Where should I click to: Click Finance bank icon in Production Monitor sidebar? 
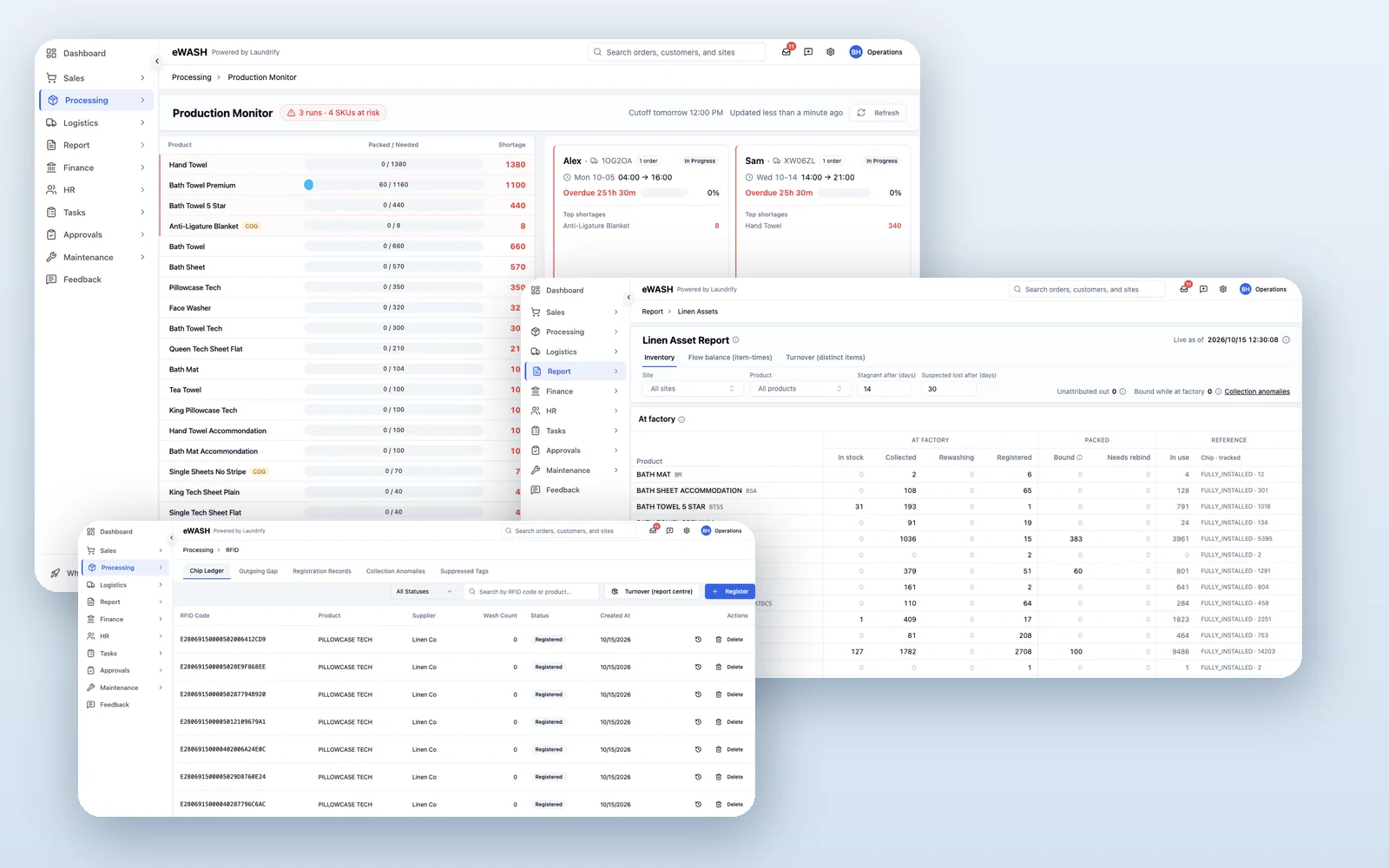pos(51,168)
